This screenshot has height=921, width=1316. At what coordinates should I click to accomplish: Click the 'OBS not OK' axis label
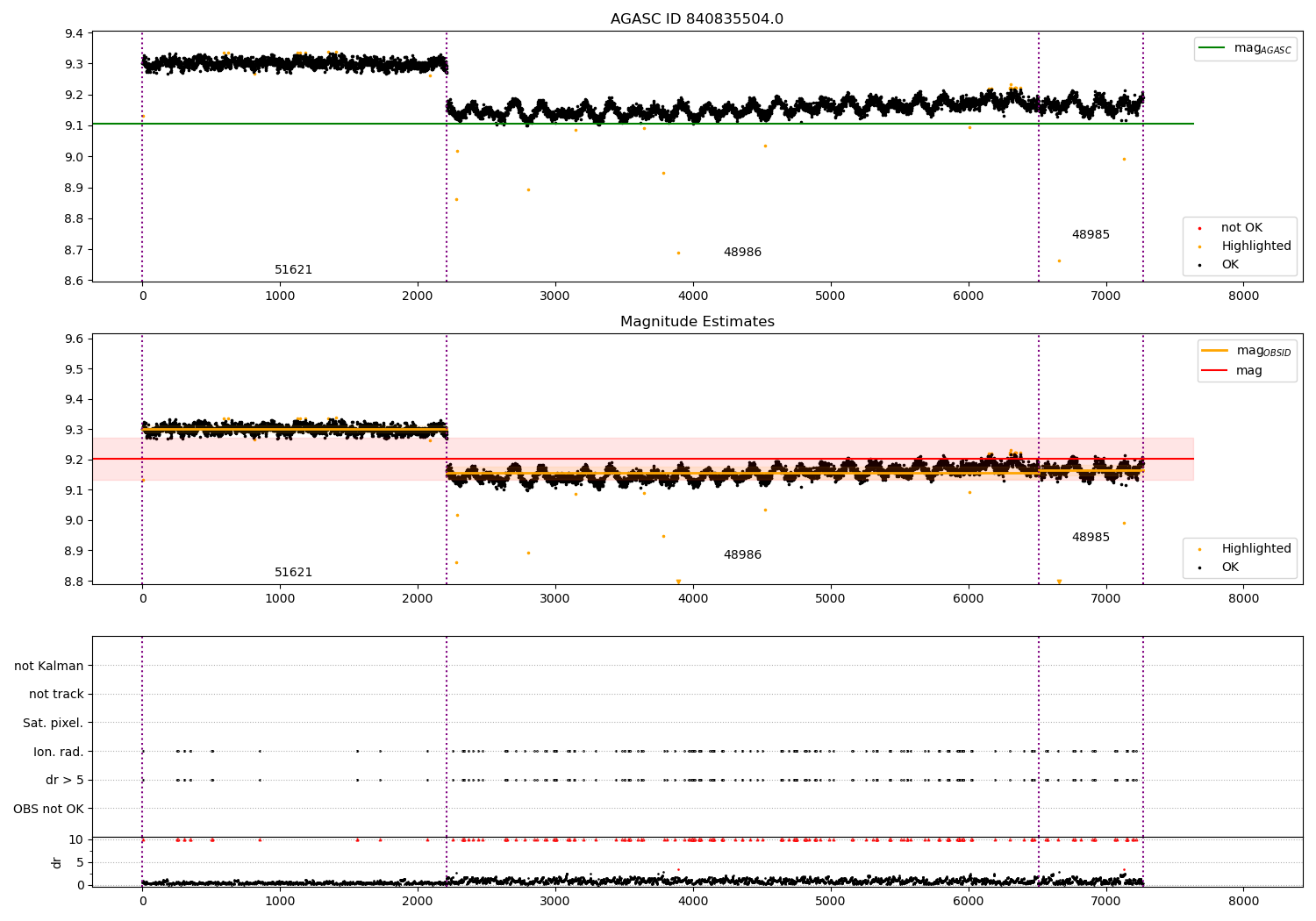click(48, 809)
